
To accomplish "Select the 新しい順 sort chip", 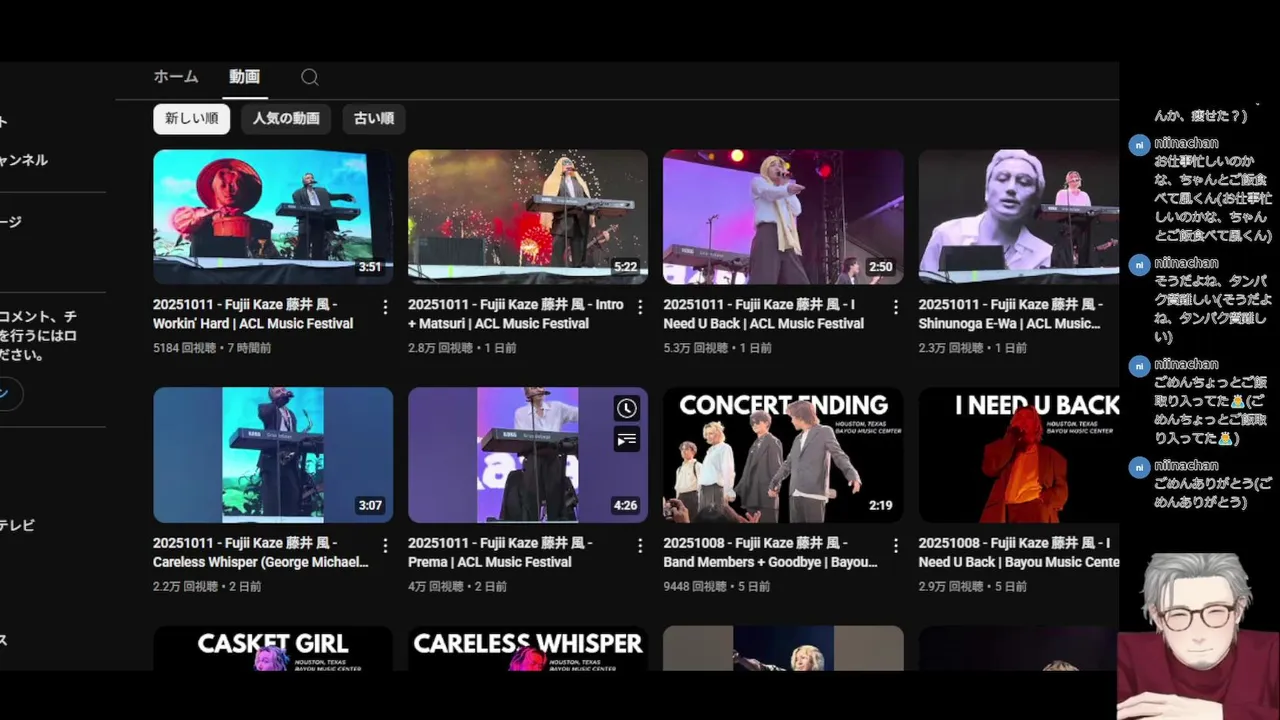I will click(191, 118).
